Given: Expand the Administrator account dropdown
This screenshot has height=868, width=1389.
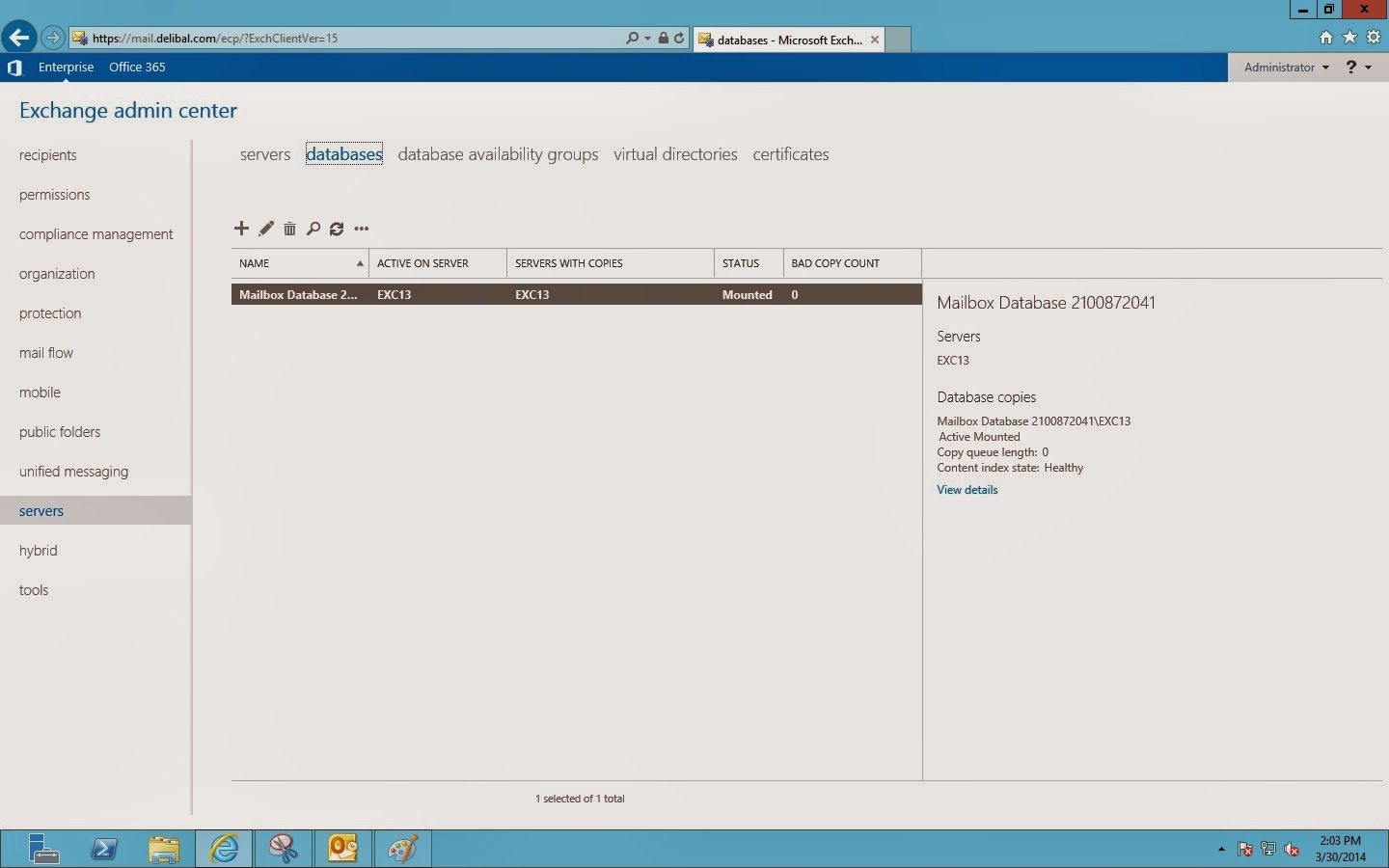Looking at the screenshot, I should [1286, 68].
